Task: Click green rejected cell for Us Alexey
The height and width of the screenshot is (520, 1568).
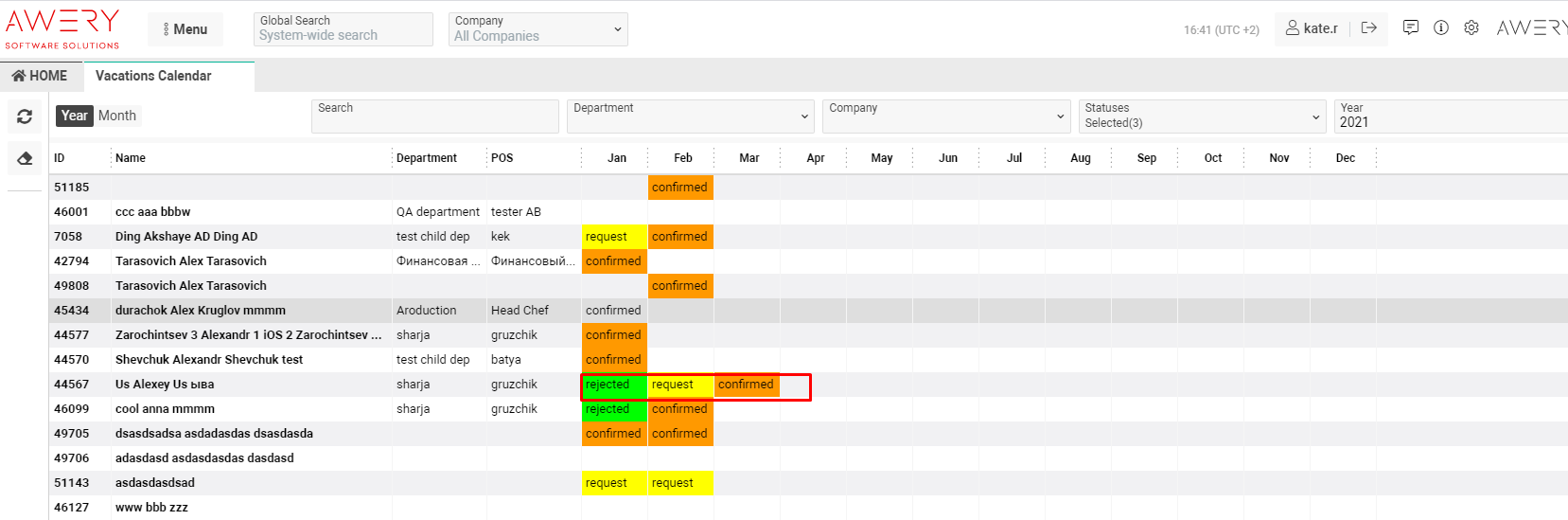Action: (613, 385)
